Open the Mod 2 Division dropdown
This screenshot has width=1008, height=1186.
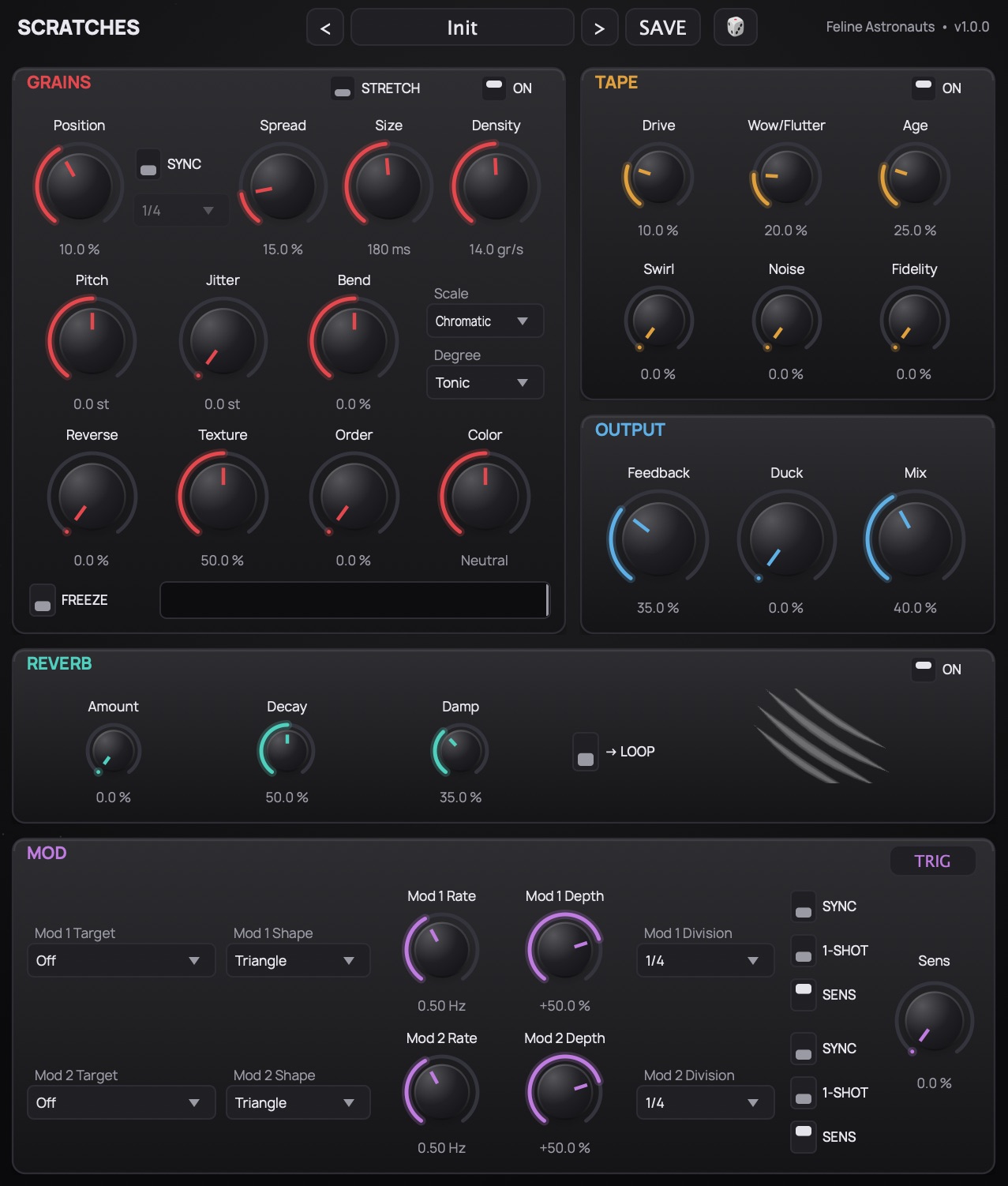coord(705,1103)
